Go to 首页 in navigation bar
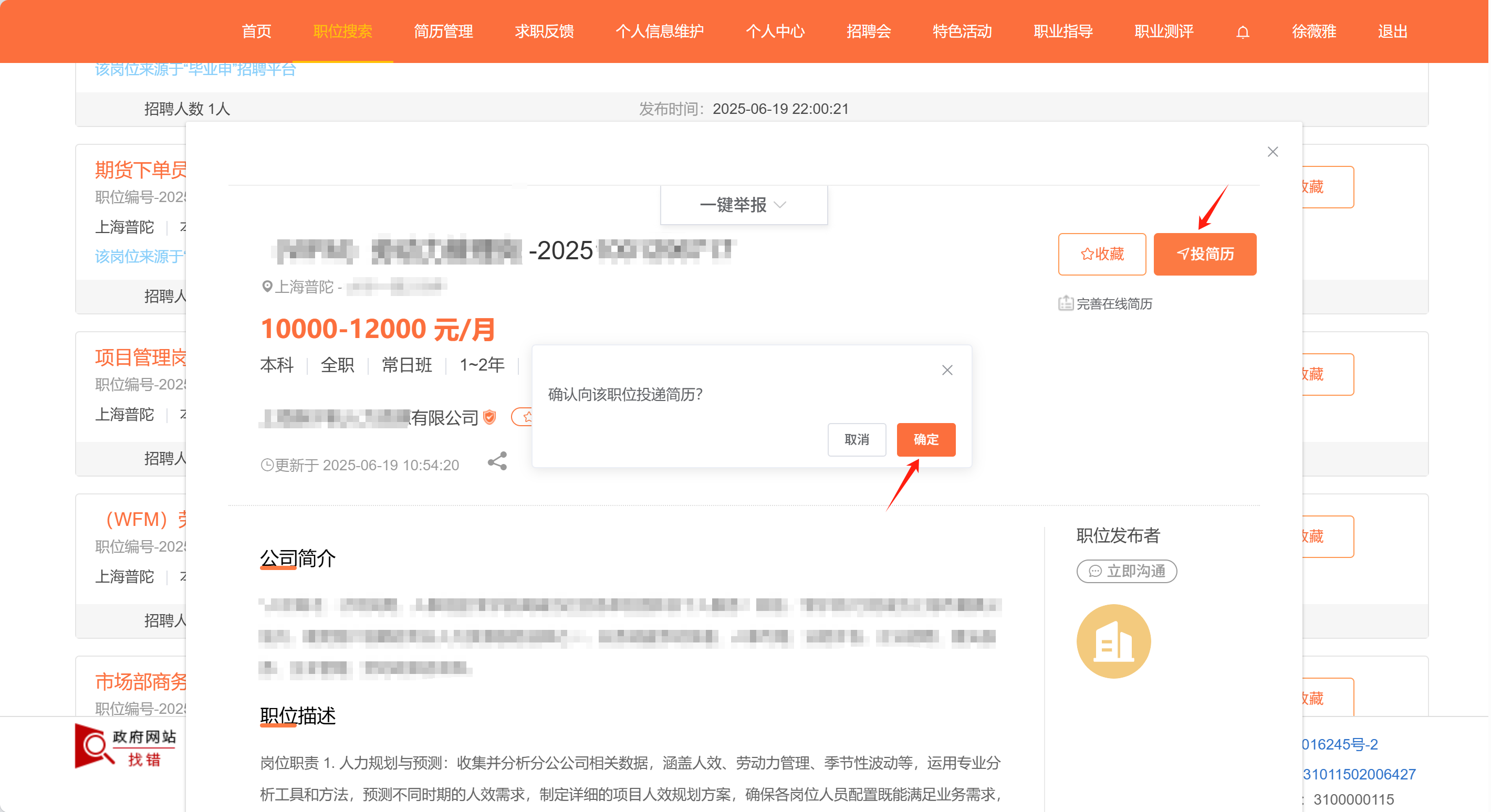The height and width of the screenshot is (812, 1491). coord(256,32)
